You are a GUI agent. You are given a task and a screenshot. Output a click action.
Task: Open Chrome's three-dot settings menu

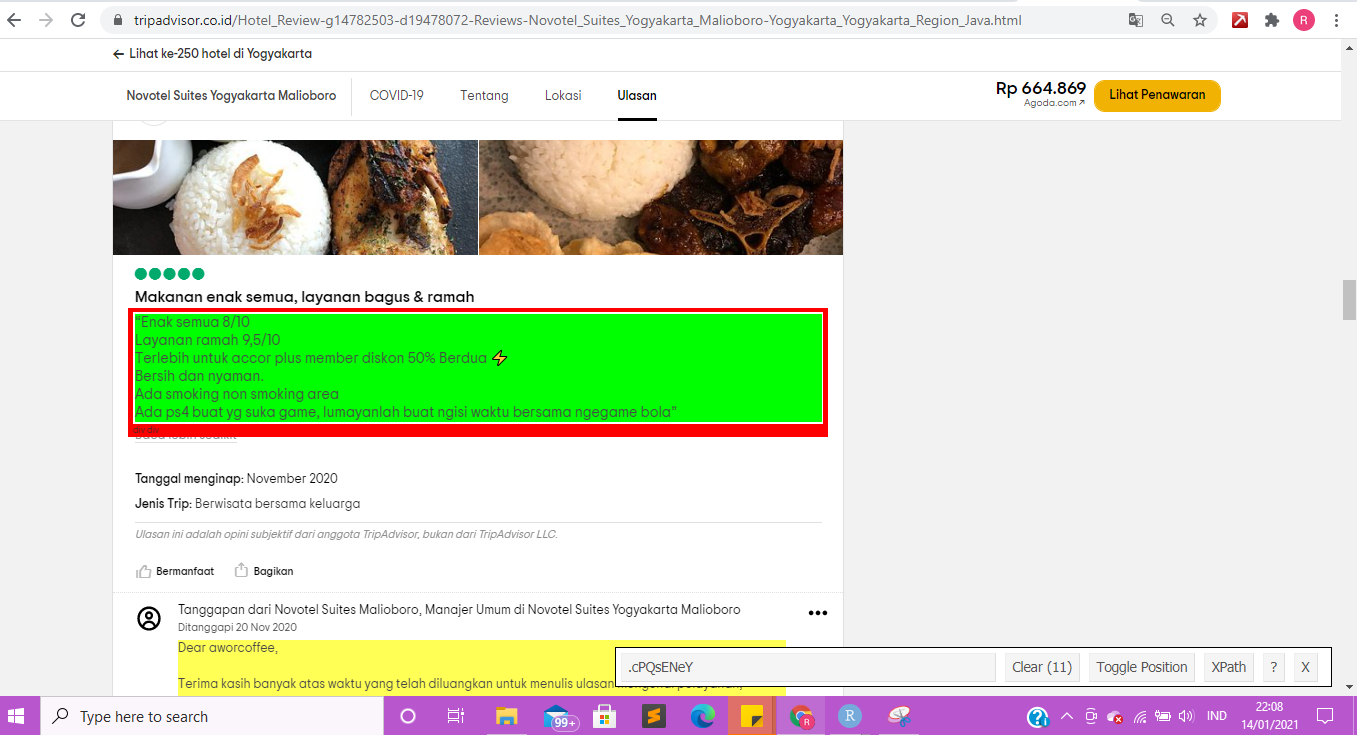tap(1337, 19)
